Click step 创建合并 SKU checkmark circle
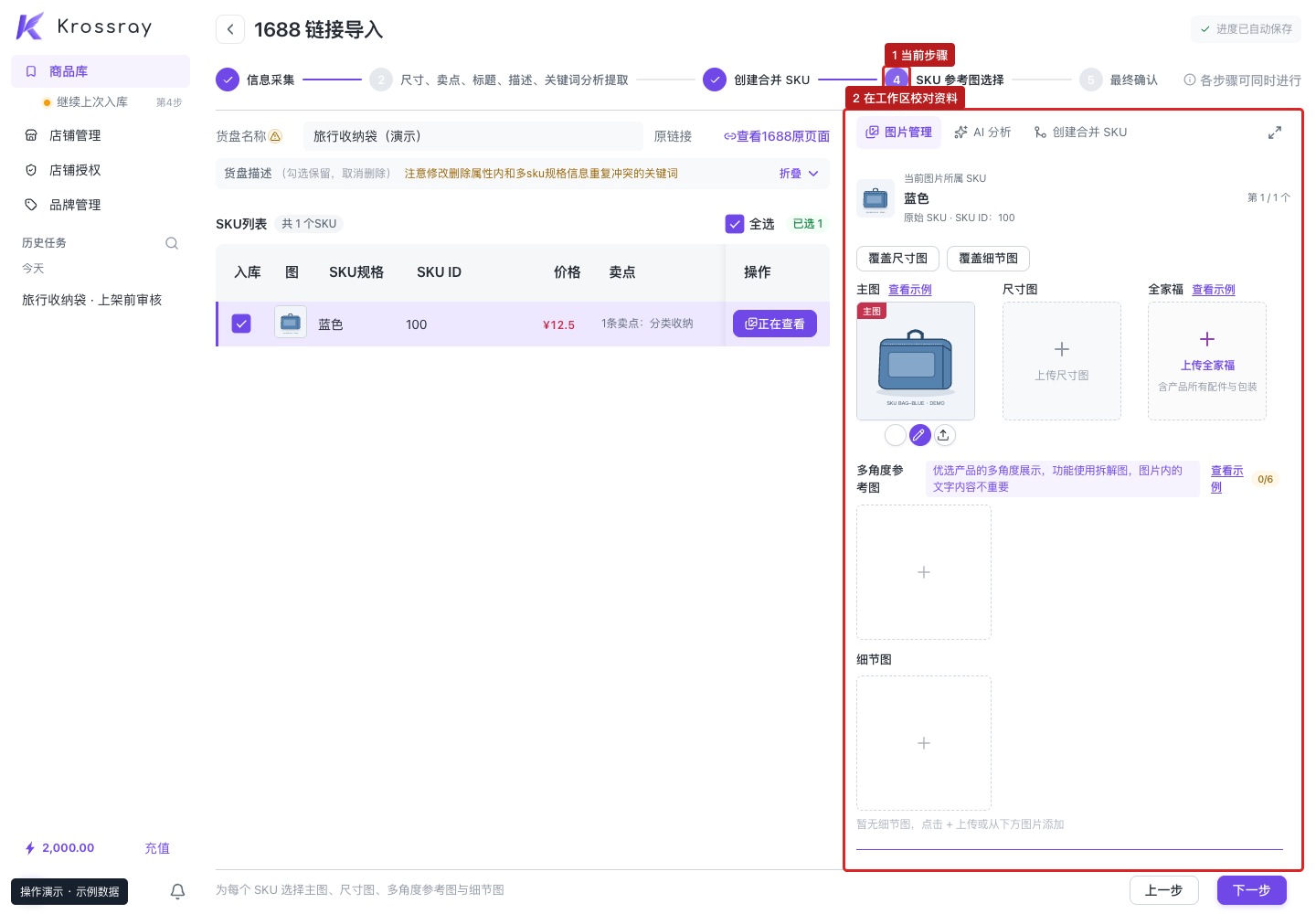 (715, 80)
